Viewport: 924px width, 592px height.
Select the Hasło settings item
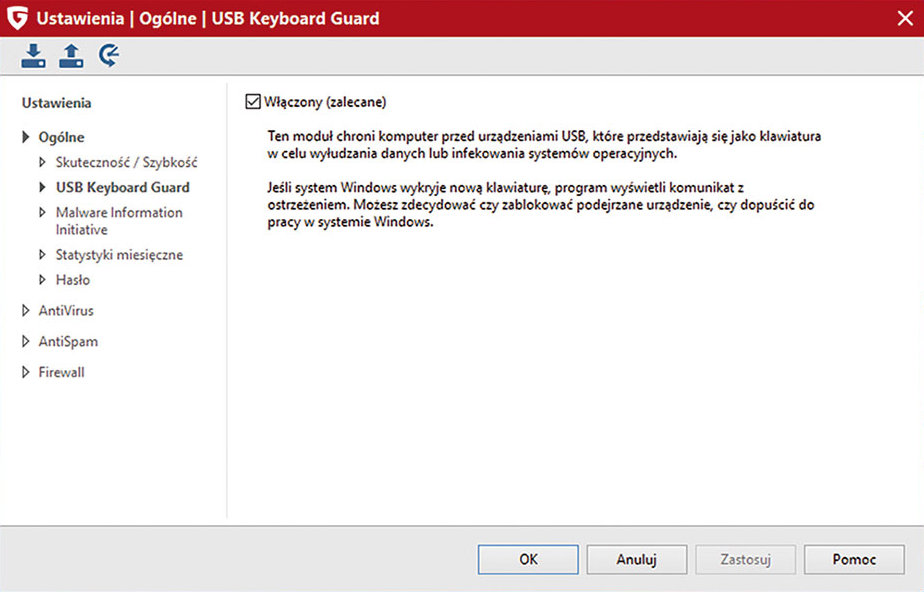point(73,280)
